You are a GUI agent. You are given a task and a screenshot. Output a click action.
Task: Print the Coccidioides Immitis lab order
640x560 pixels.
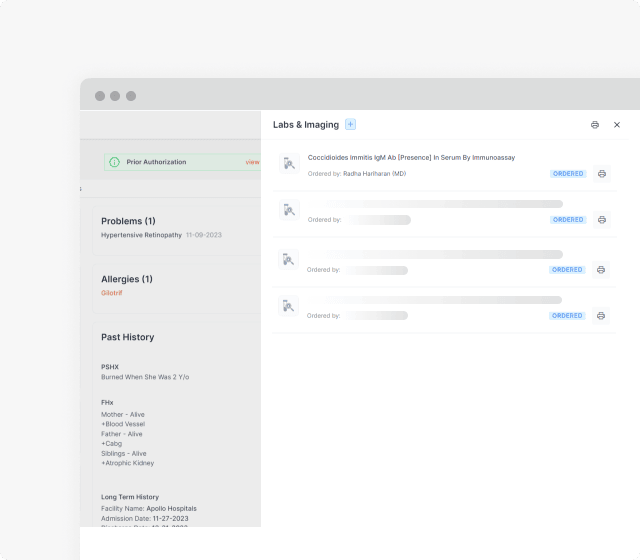[601, 174]
